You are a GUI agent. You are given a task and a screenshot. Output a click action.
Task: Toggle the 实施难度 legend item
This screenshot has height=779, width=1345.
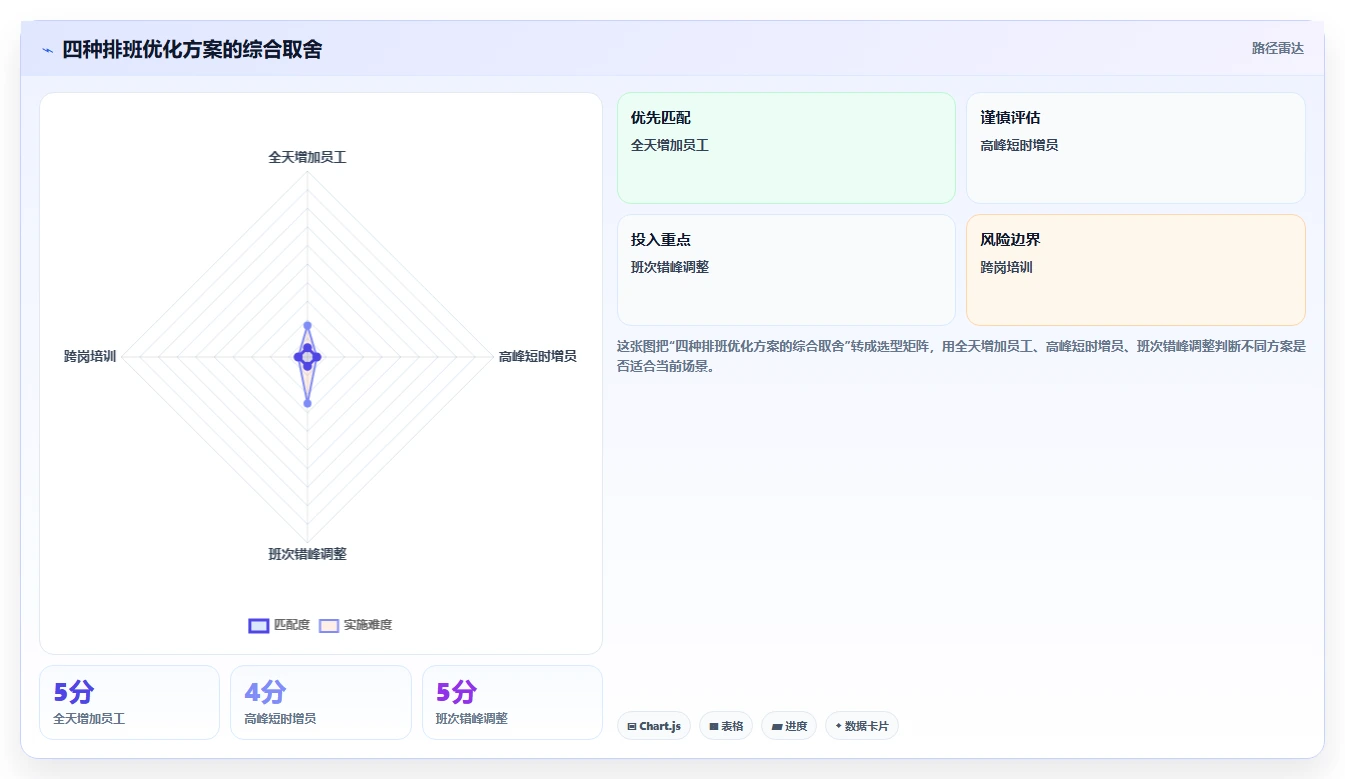(356, 625)
